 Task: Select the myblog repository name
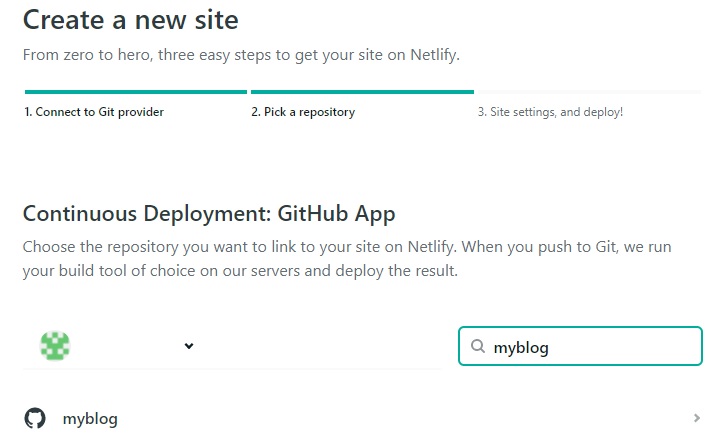90,419
